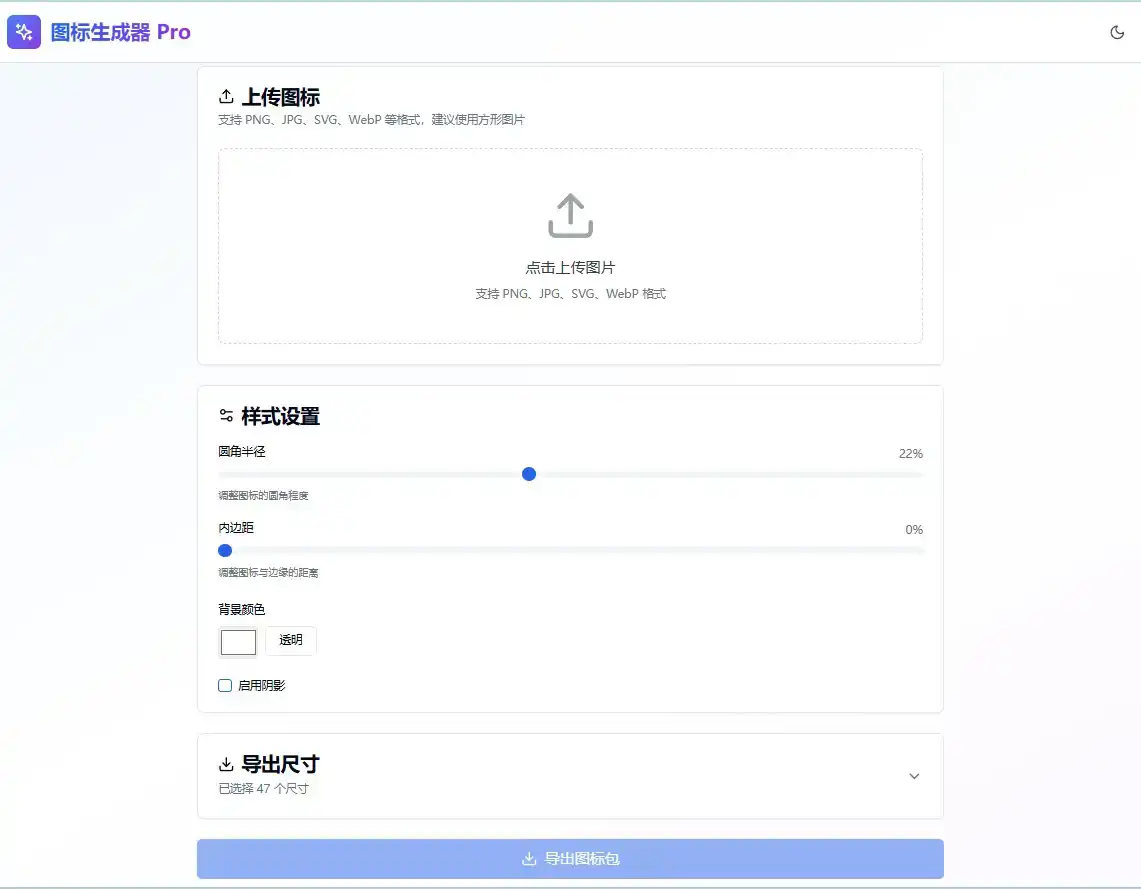
Task: Enable the 启用阴影 shadow checkbox
Action: click(225, 684)
